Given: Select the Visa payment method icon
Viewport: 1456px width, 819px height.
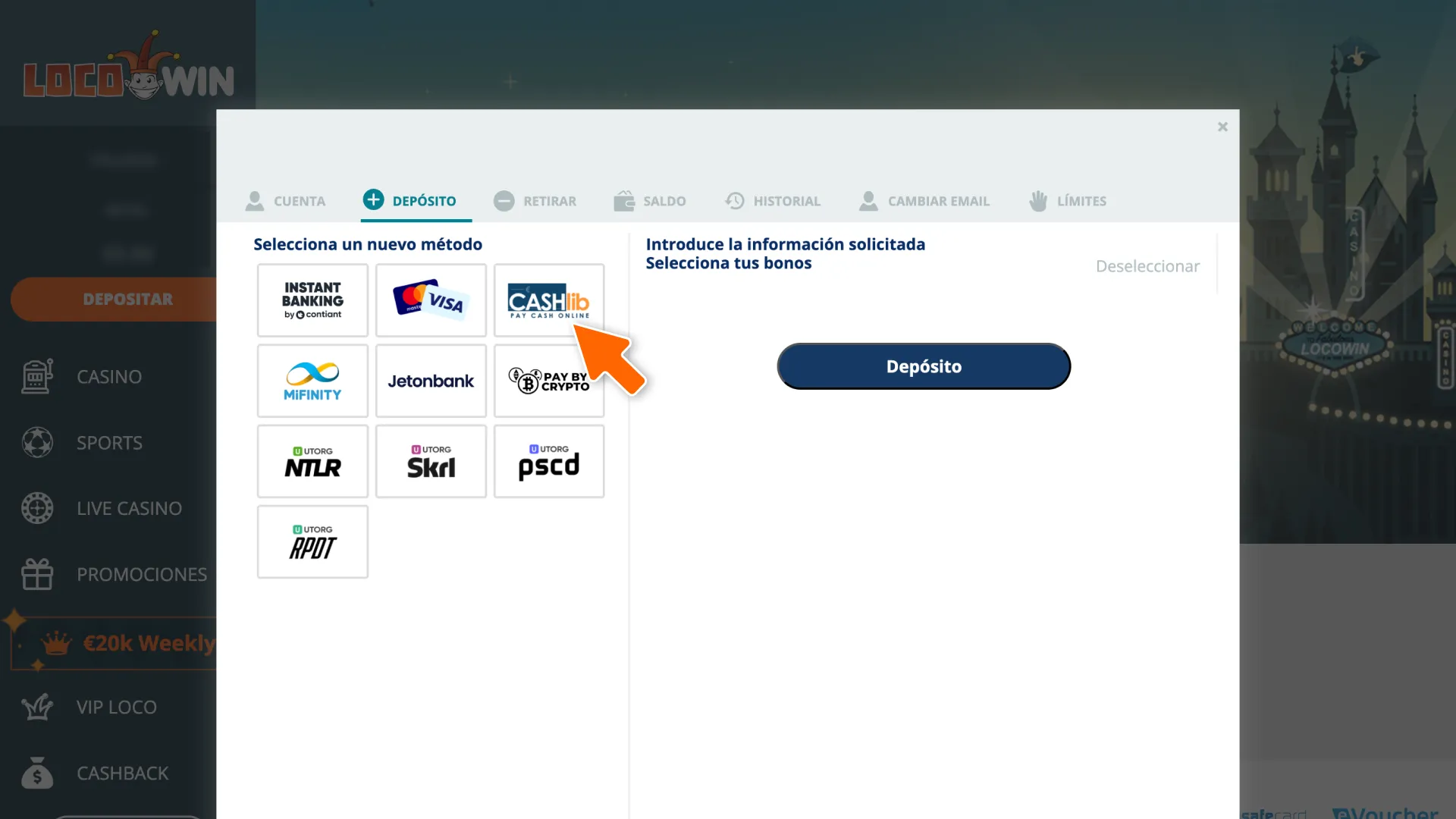Looking at the screenshot, I should (x=431, y=300).
